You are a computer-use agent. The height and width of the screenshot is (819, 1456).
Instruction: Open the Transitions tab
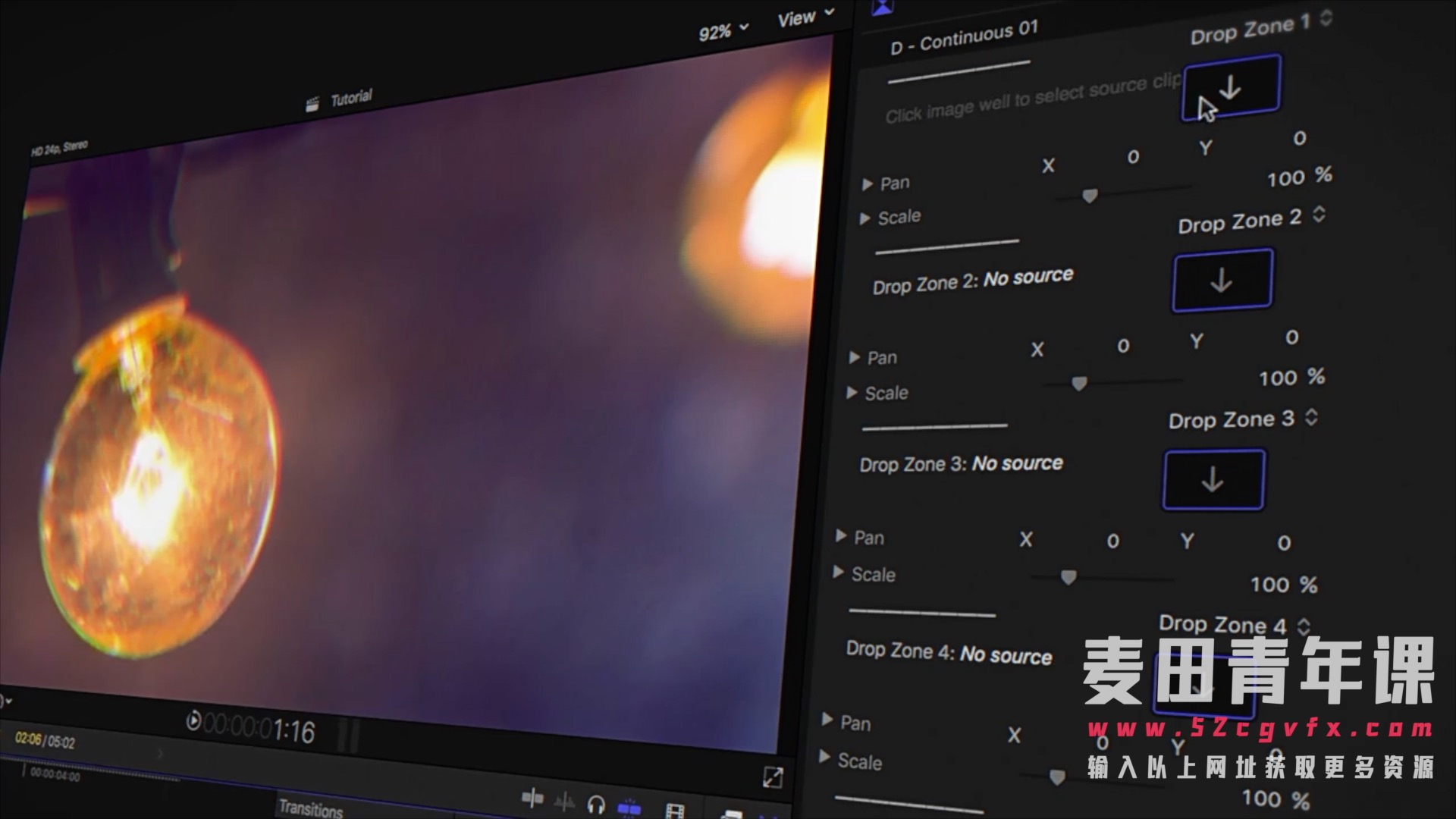pos(311,808)
